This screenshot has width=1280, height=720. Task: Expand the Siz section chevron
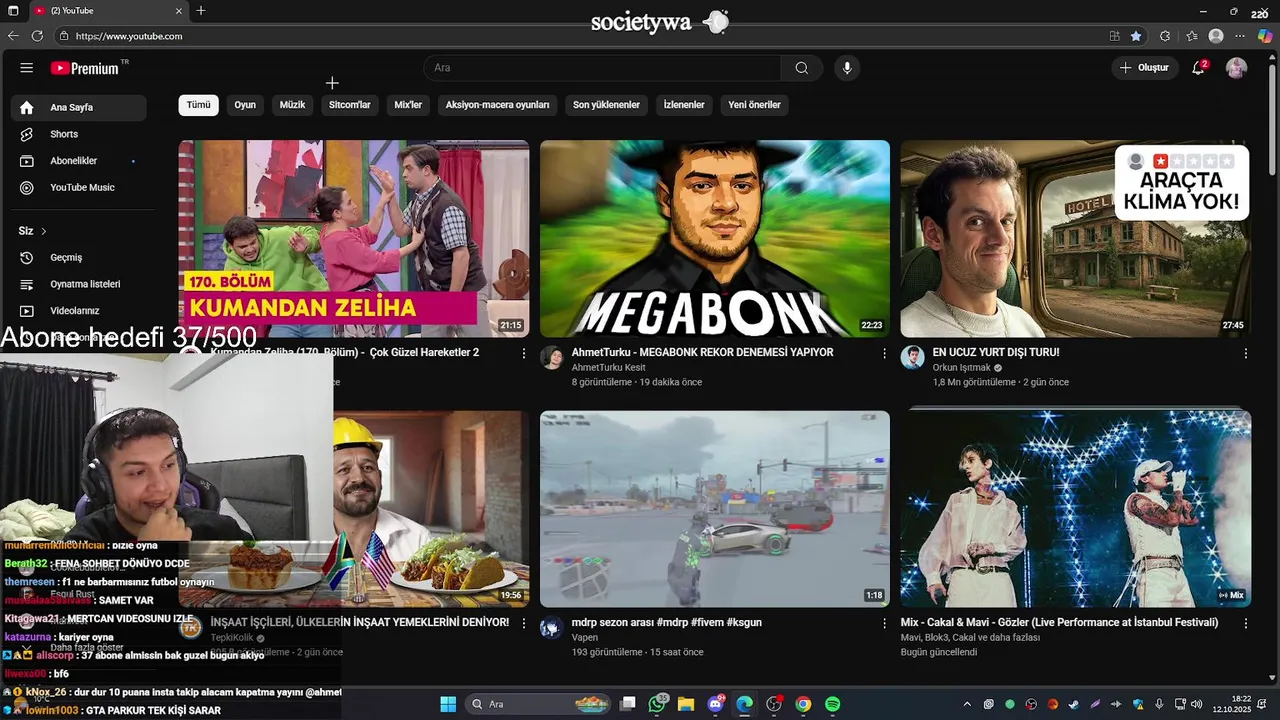click(x=44, y=231)
